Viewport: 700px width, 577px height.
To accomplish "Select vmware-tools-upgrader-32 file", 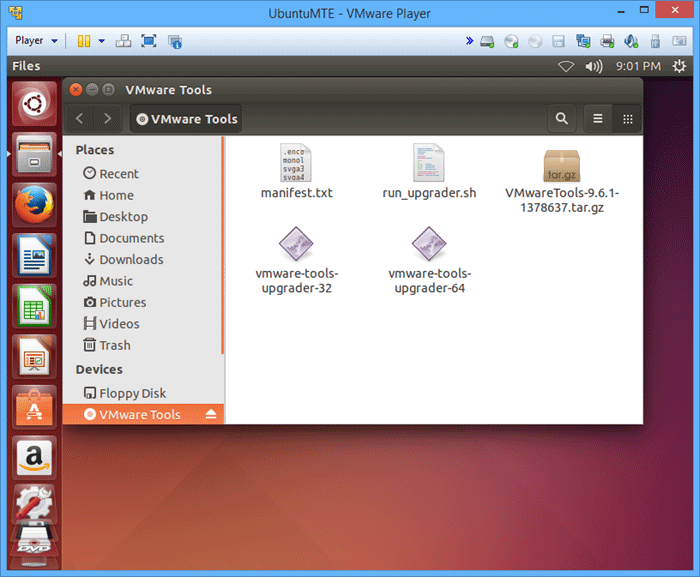I will tap(296, 260).
